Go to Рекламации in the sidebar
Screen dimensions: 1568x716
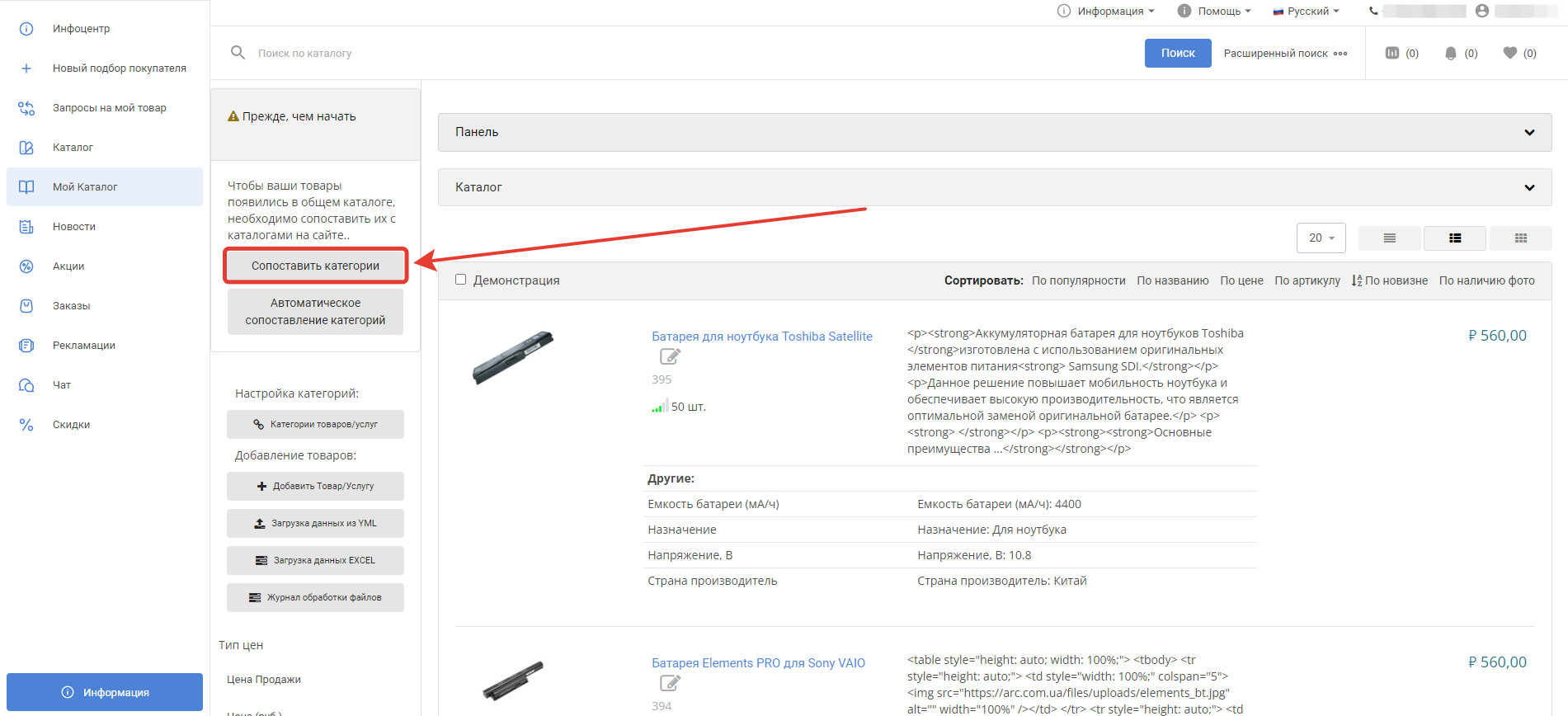tap(83, 346)
